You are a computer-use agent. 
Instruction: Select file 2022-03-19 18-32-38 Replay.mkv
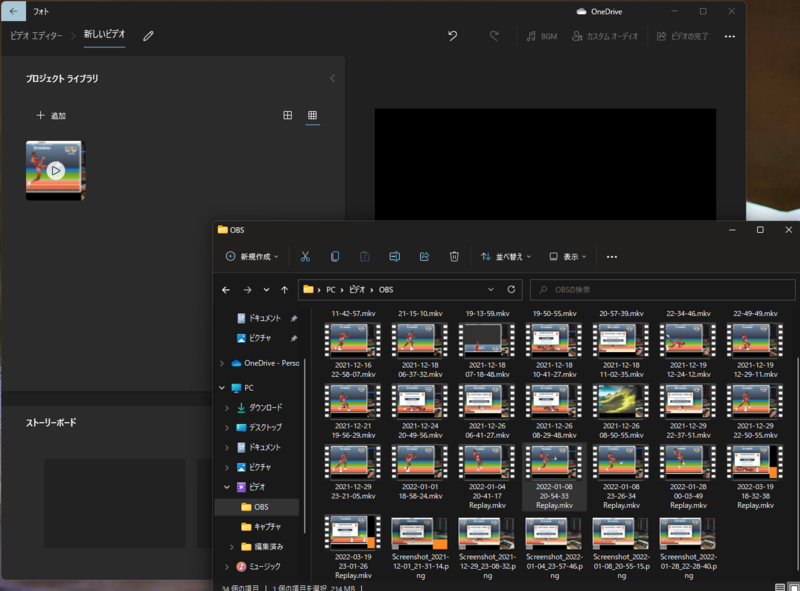tap(755, 477)
